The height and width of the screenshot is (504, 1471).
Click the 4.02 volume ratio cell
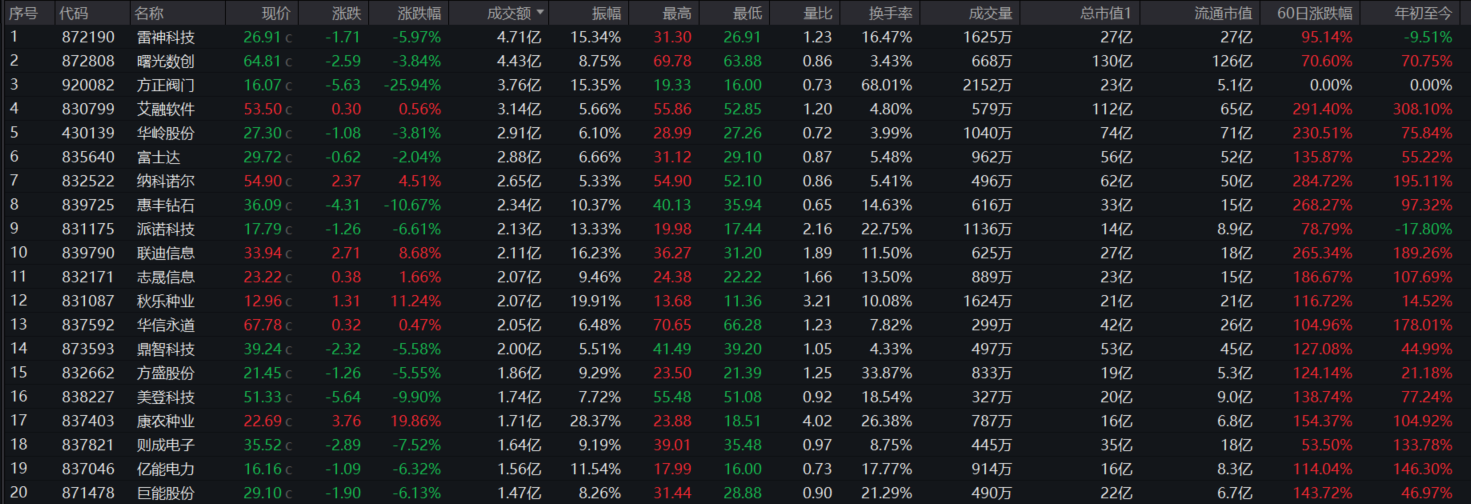click(x=816, y=421)
